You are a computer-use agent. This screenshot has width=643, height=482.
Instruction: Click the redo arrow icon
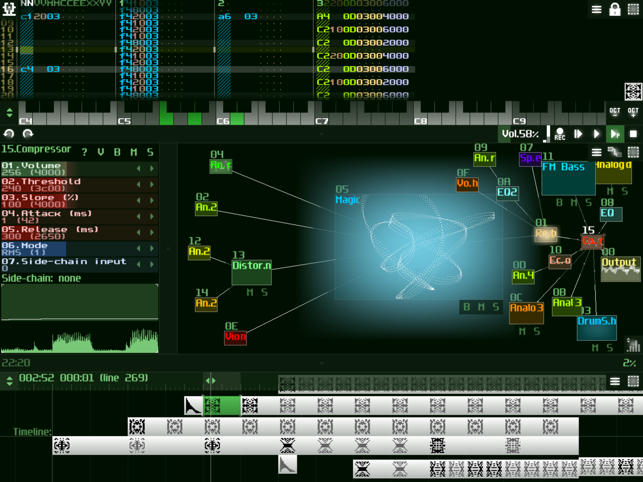[x=28, y=134]
